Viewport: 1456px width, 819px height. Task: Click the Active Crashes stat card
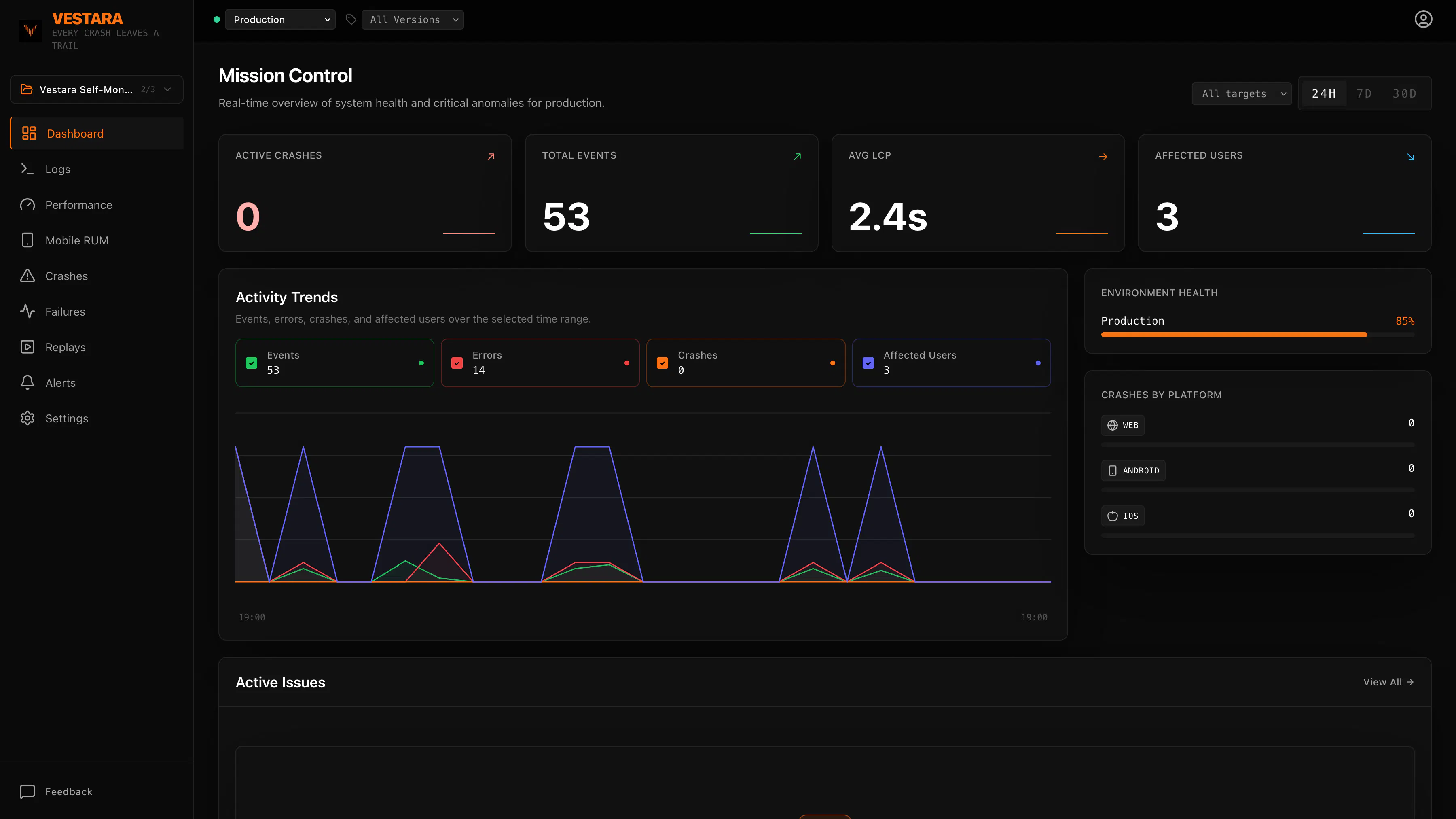tap(365, 193)
